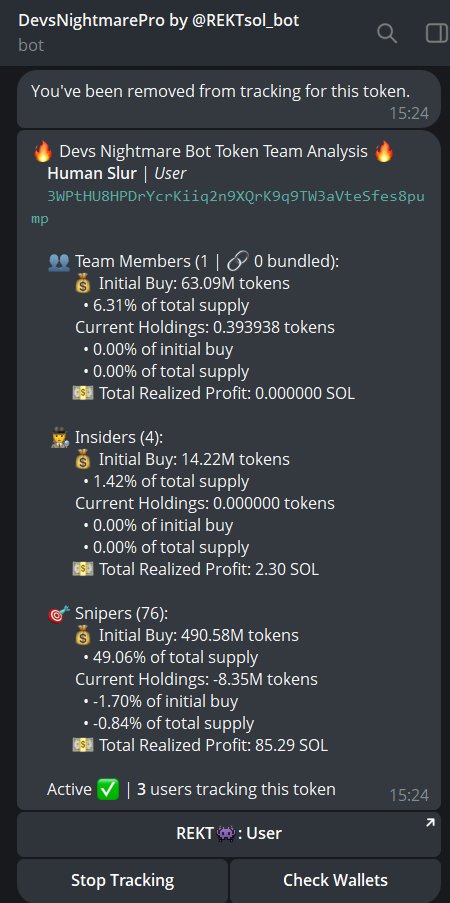
Task: Click the Check Wallets button
Action: [x=335, y=881]
